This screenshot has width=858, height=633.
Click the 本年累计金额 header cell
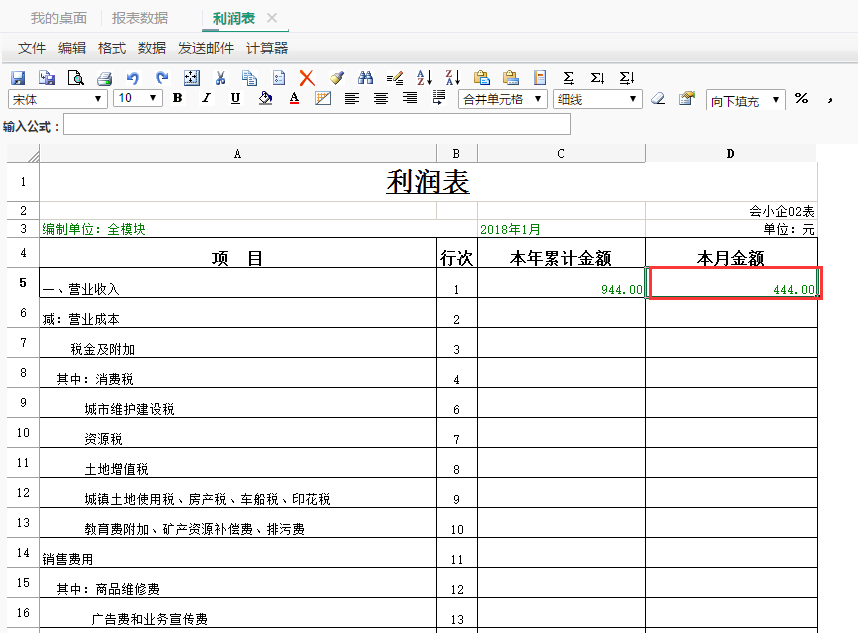tap(561, 253)
